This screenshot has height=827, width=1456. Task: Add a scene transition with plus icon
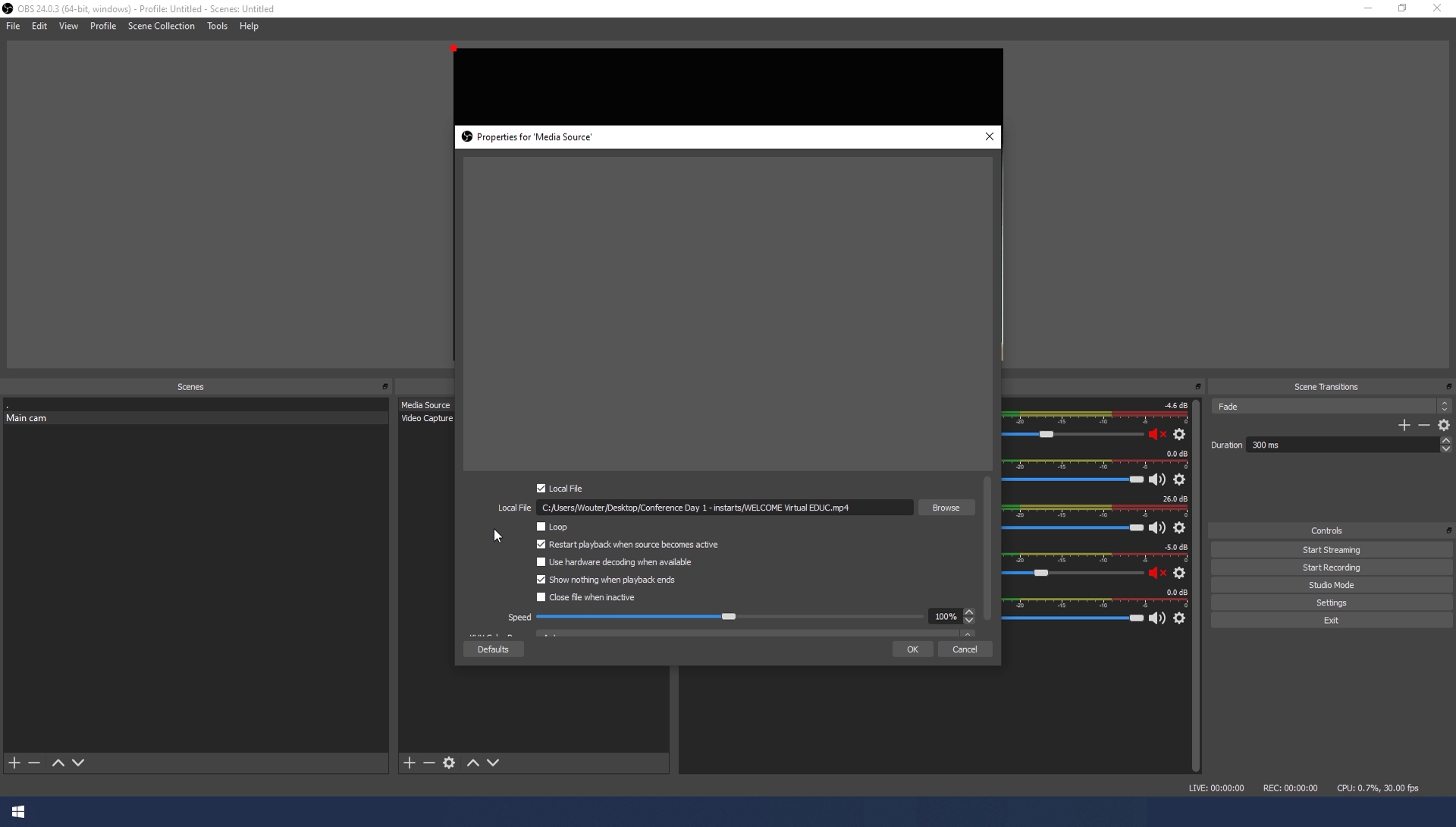click(1404, 426)
